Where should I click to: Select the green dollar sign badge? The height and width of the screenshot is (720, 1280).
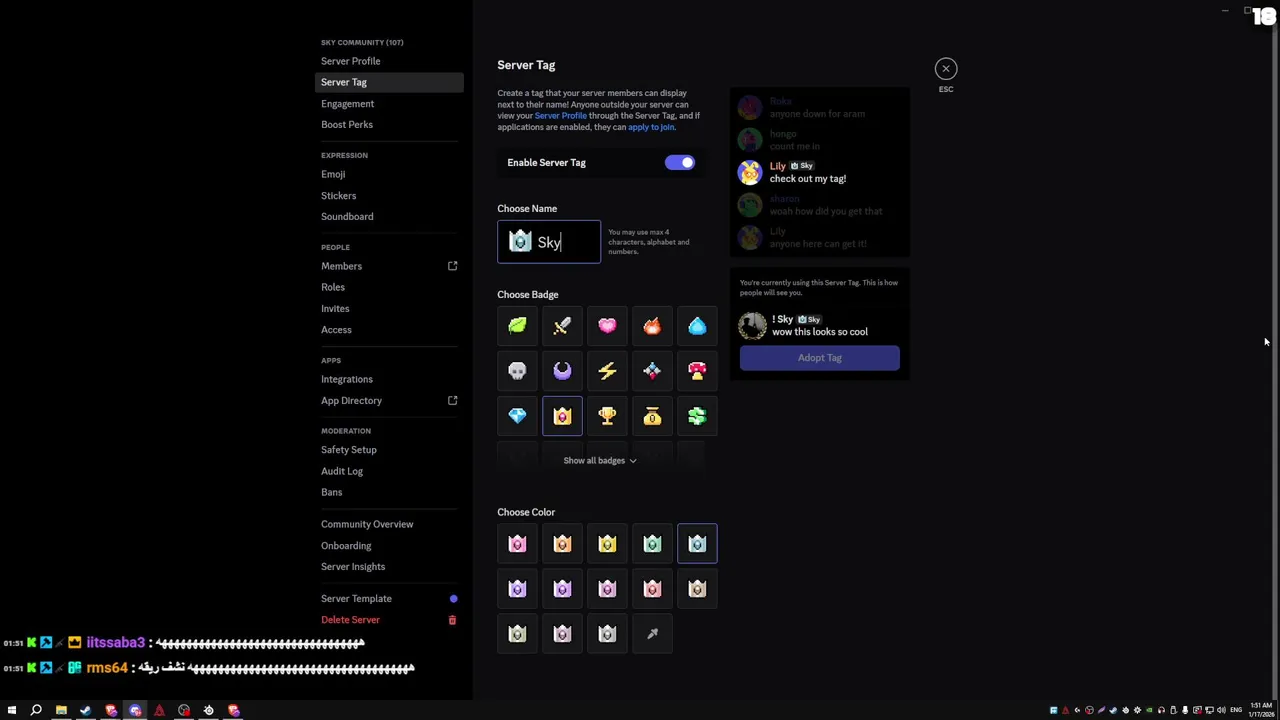[697, 416]
